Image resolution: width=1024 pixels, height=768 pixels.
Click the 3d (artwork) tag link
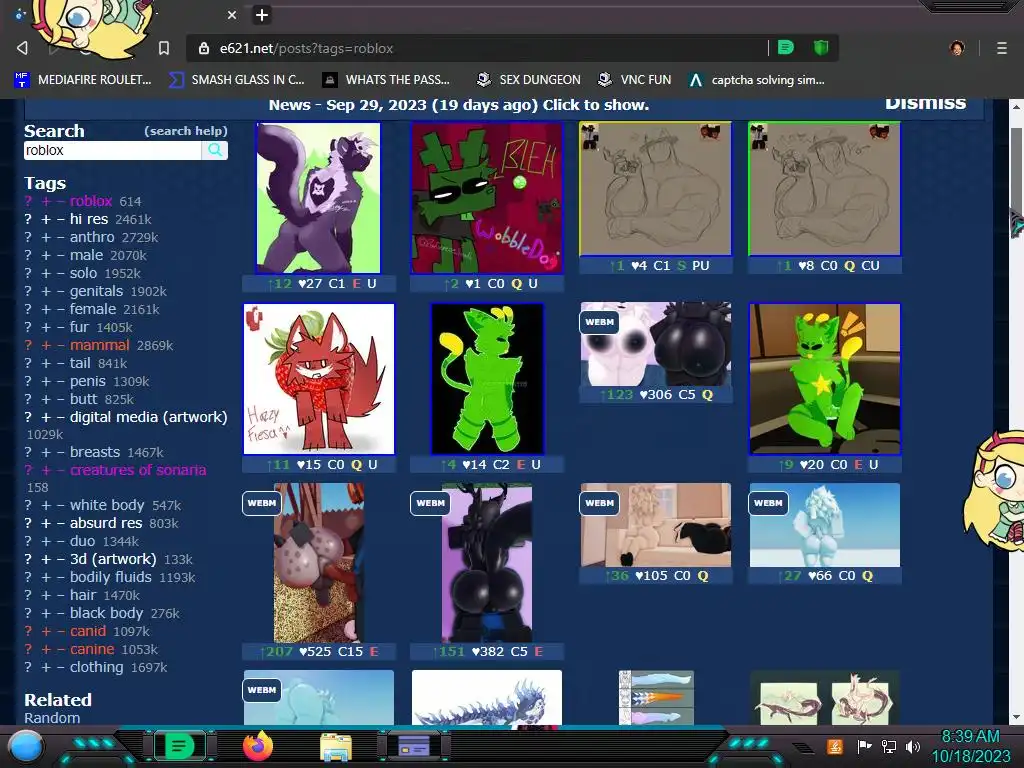pos(113,559)
